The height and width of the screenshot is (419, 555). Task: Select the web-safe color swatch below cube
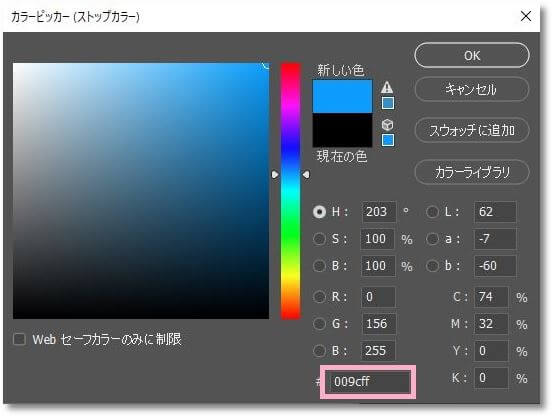click(x=388, y=140)
